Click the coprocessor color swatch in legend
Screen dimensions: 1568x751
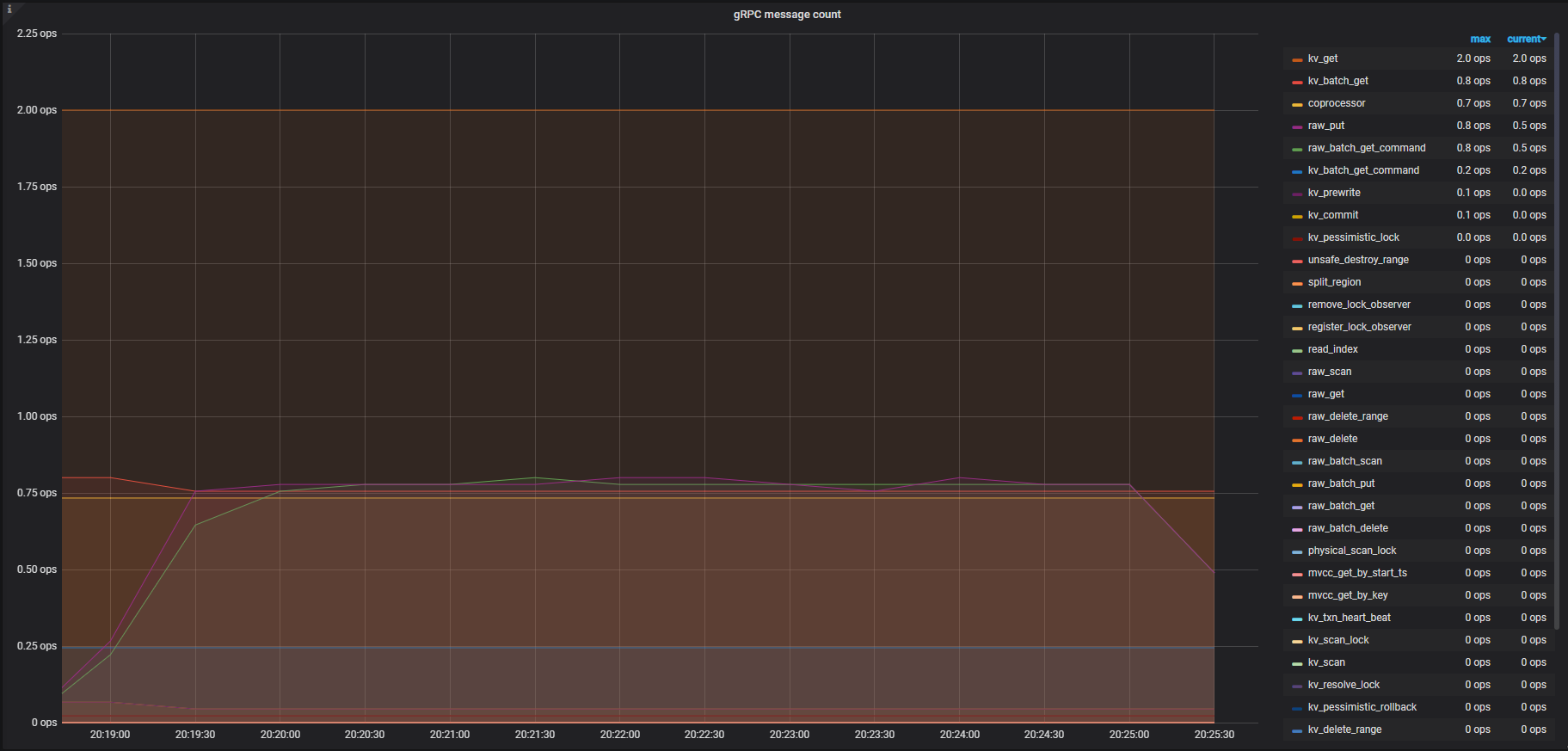coord(1297,104)
